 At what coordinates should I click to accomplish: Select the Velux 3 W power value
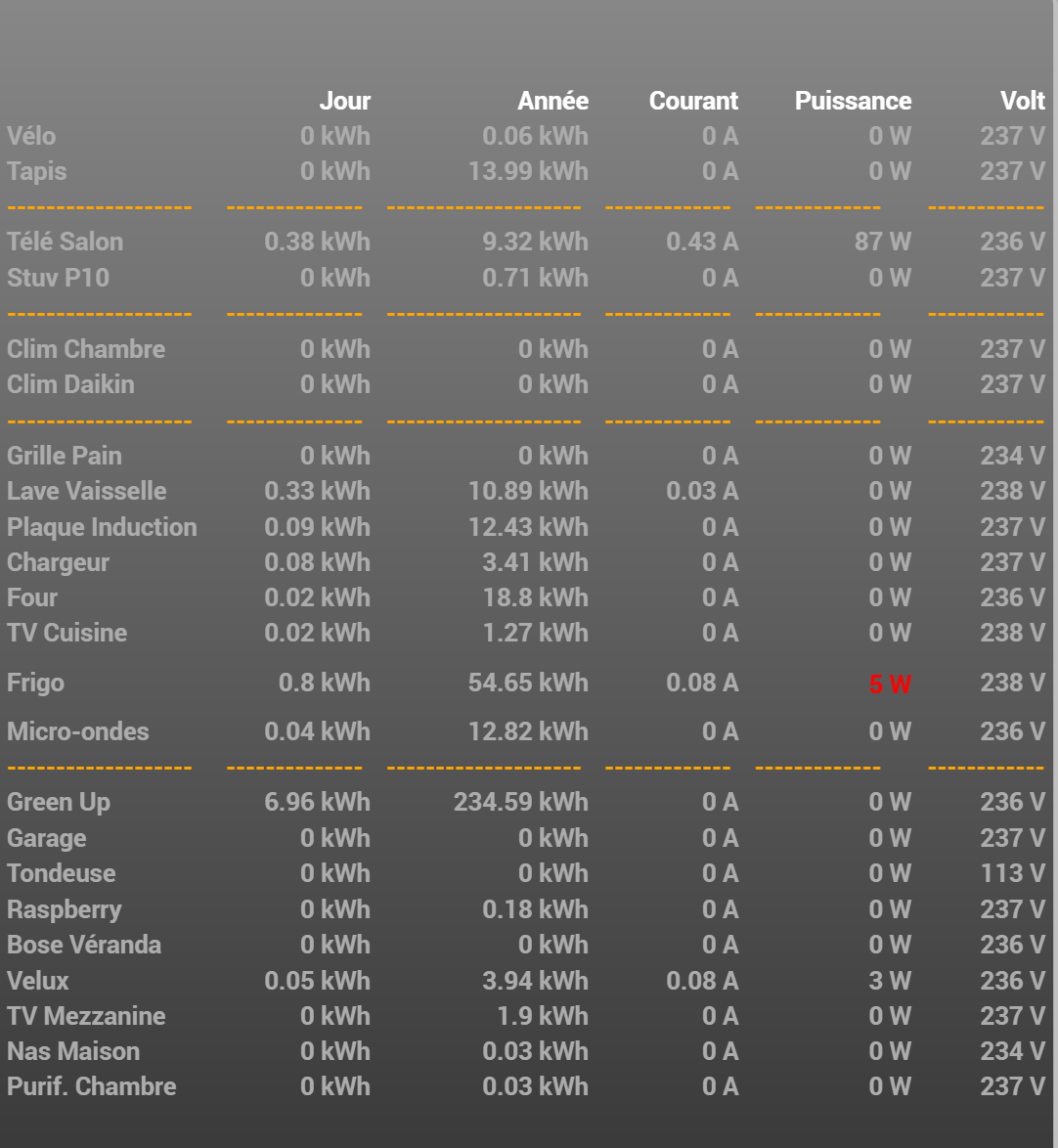tap(890, 981)
